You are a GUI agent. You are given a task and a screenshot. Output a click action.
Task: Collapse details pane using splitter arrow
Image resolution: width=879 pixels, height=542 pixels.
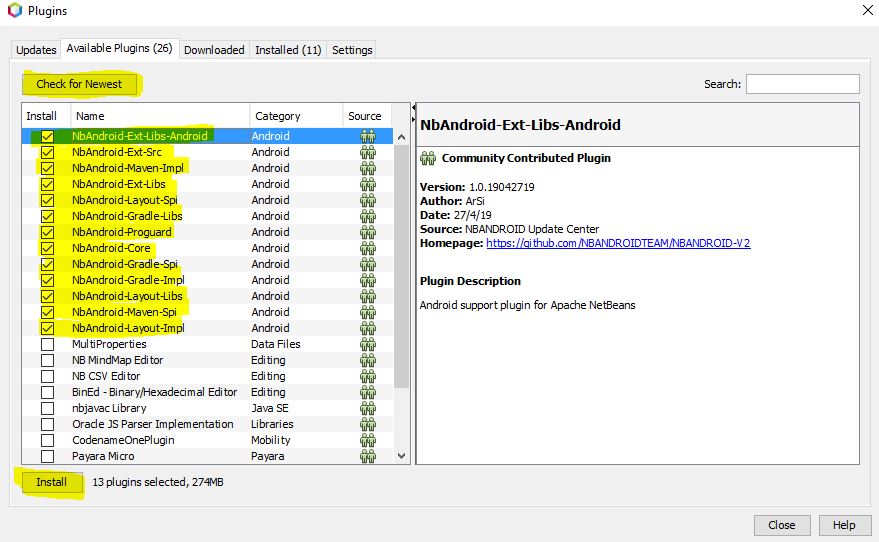tap(414, 120)
